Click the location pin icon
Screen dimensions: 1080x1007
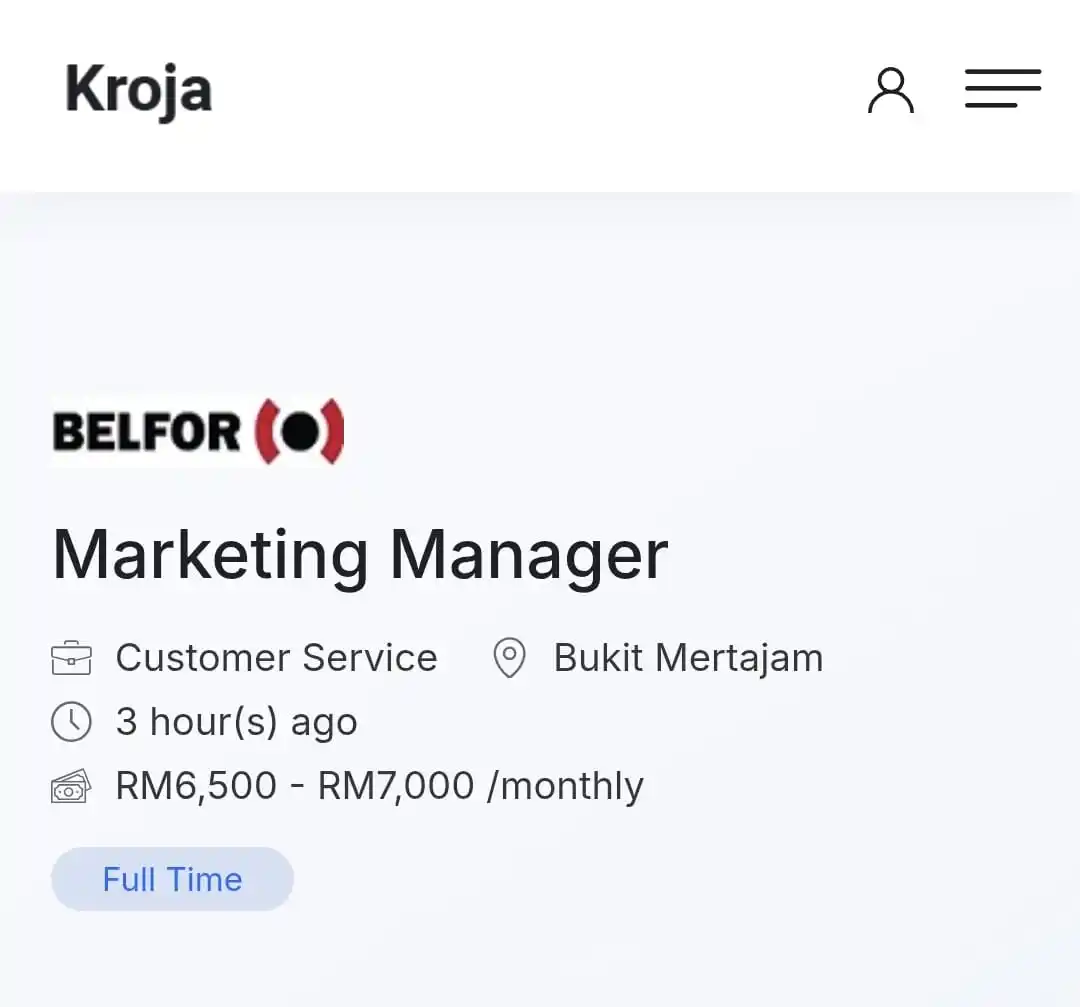(510, 658)
